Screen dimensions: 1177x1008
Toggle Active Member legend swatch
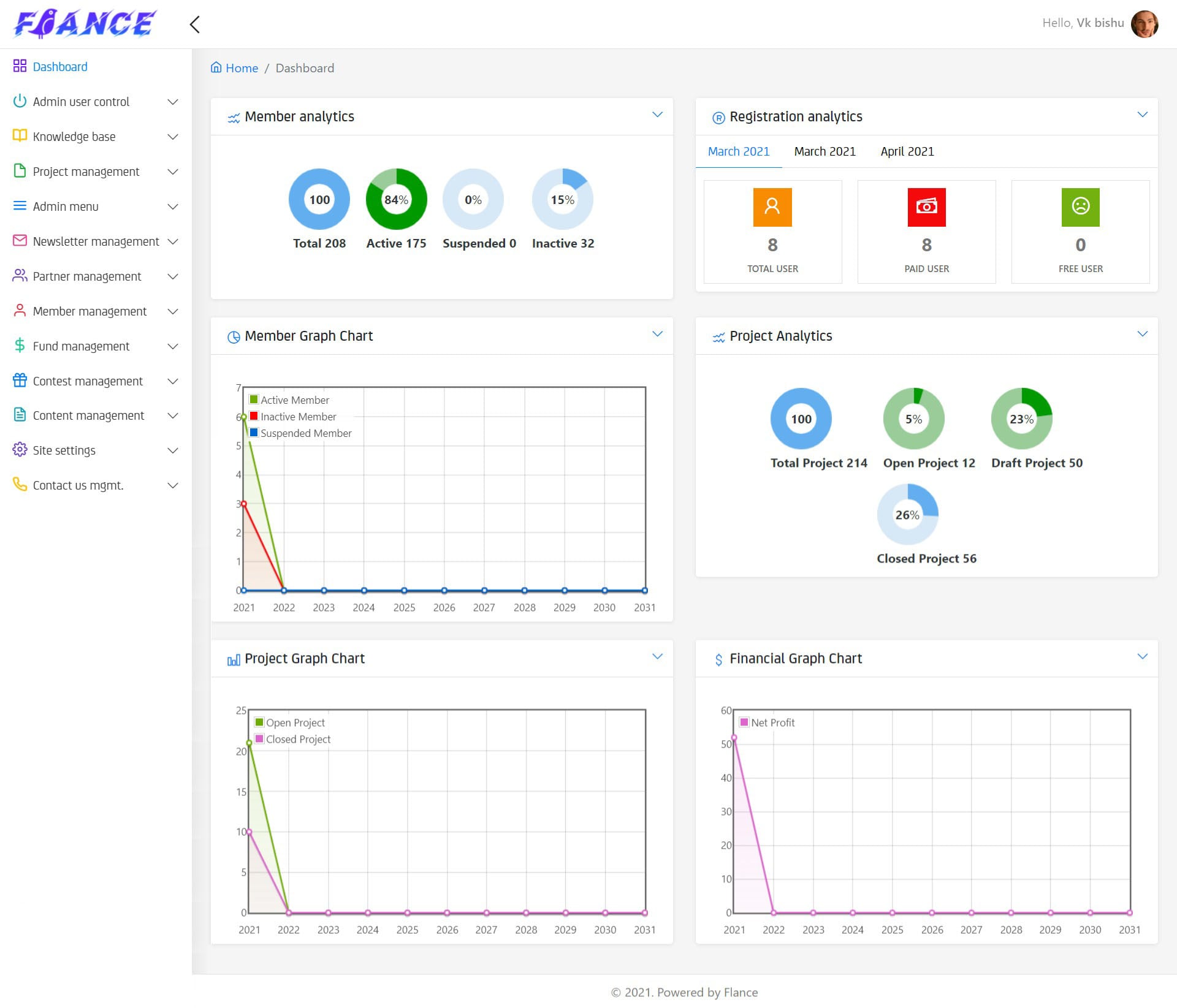point(254,400)
